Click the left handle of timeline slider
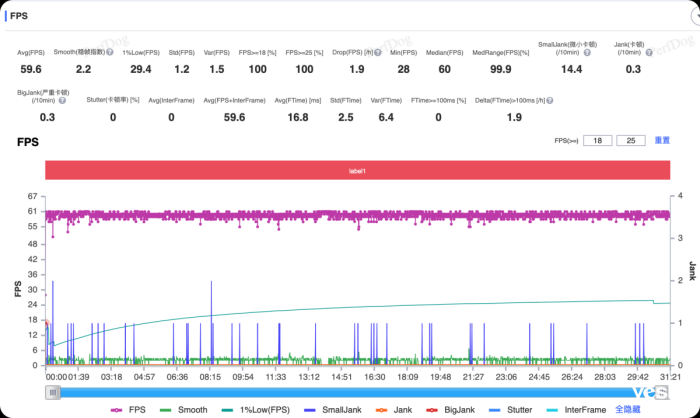 coord(51,393)
